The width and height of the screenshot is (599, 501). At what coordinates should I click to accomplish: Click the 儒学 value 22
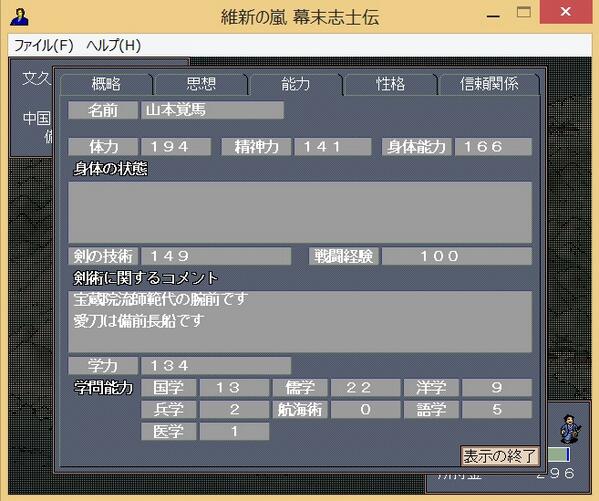tap(366, 388)
